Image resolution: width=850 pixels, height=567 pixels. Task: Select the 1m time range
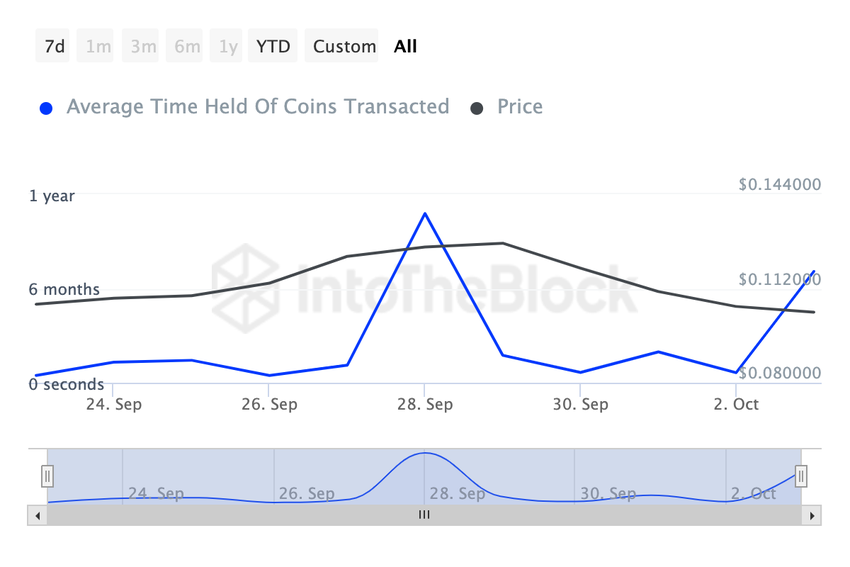click(98, 46)
